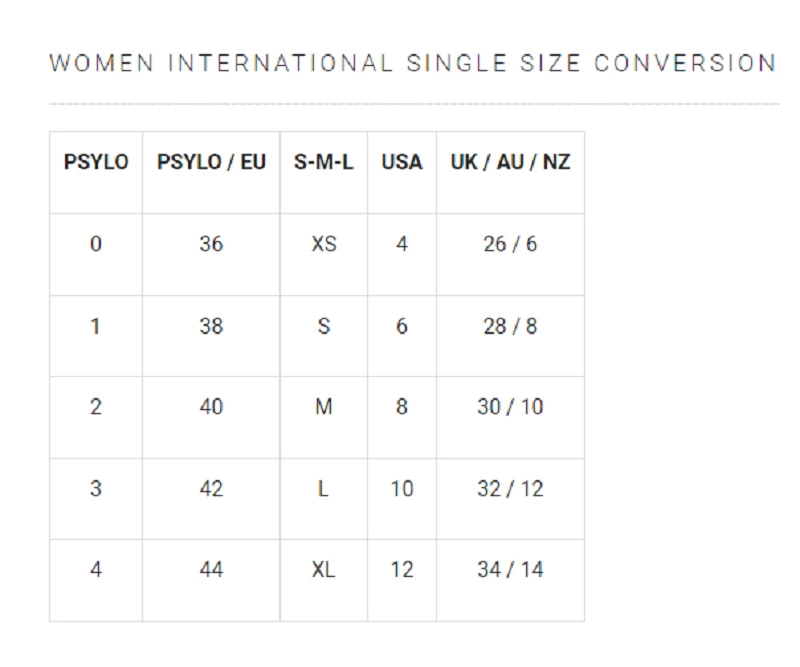The height and width of the screenshot is (667, 800).
Task: Click the XS size cell
Action: point(324,244)
